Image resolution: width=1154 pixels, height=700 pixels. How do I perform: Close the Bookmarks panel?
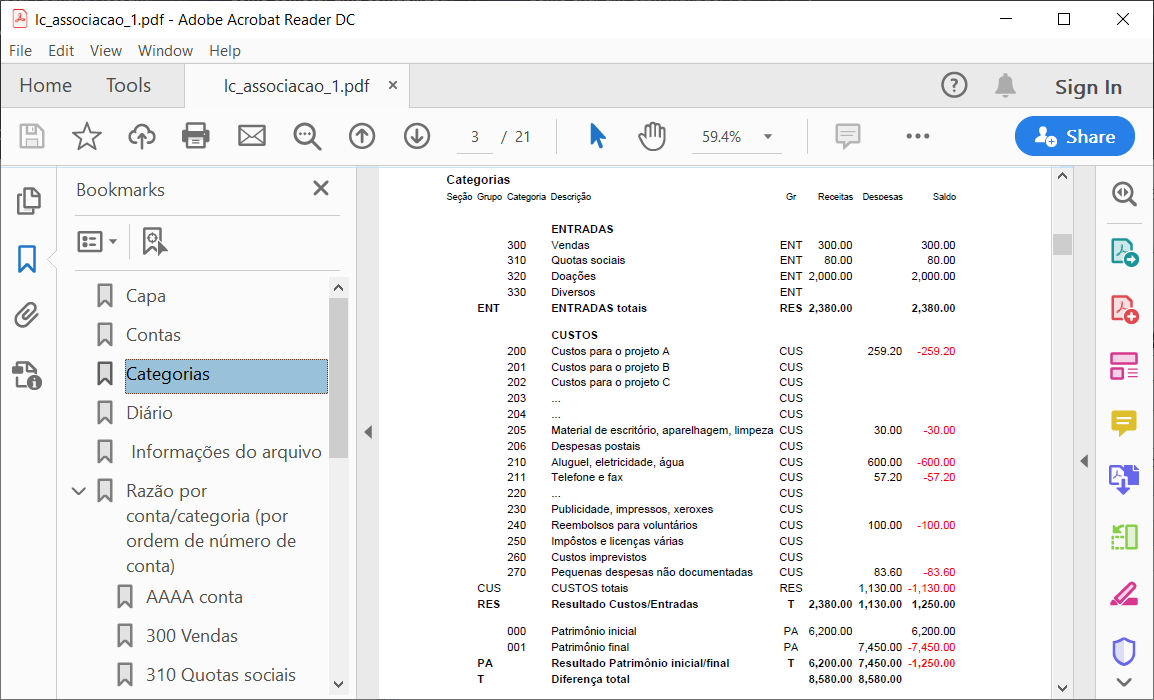[x=321, y=188]
